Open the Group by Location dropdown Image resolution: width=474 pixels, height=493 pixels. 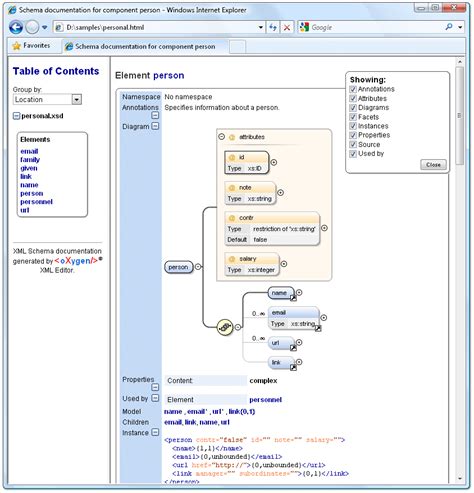[x=77, y=99]
